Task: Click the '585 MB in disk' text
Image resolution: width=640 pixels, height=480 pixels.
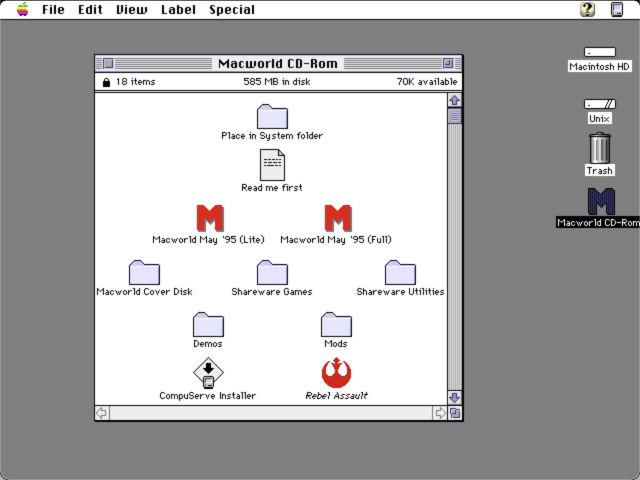Action: [x=277, y=82]
